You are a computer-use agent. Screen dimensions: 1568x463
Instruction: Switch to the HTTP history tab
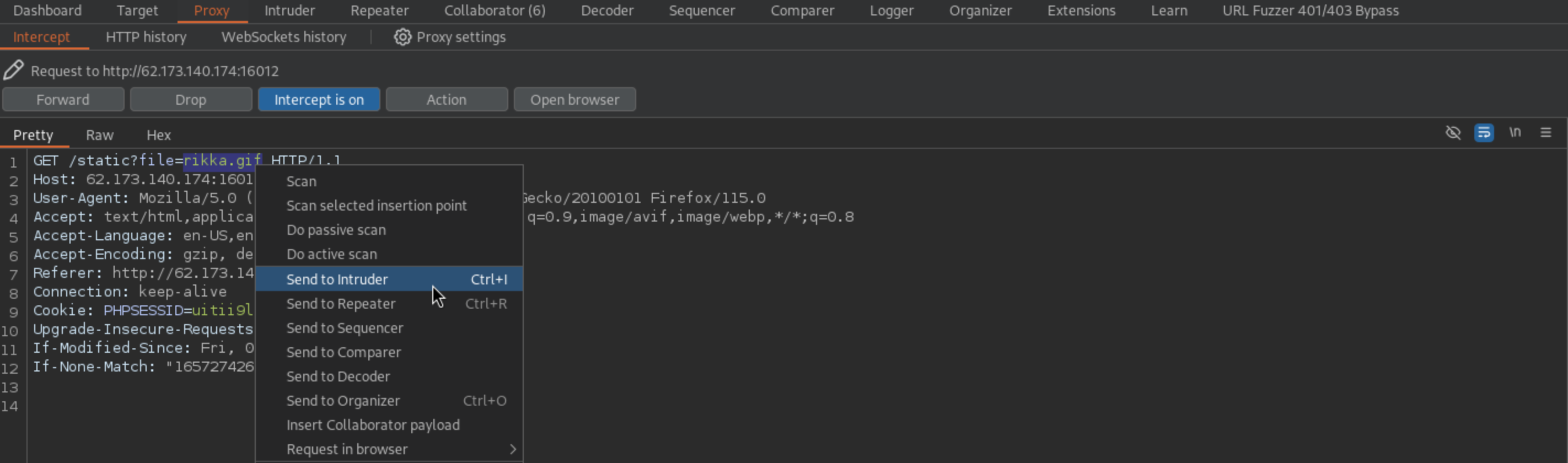146,37
